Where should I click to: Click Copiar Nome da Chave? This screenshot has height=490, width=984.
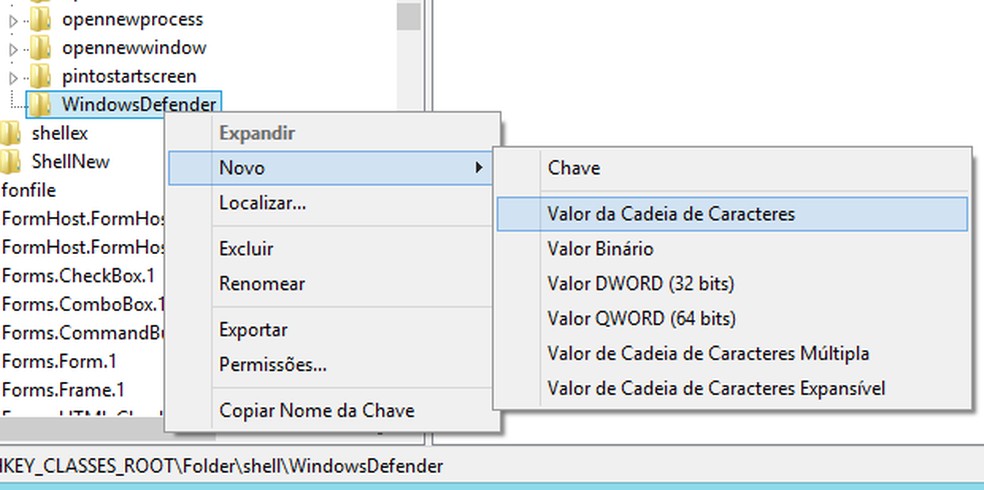click(x=316, y=410)
